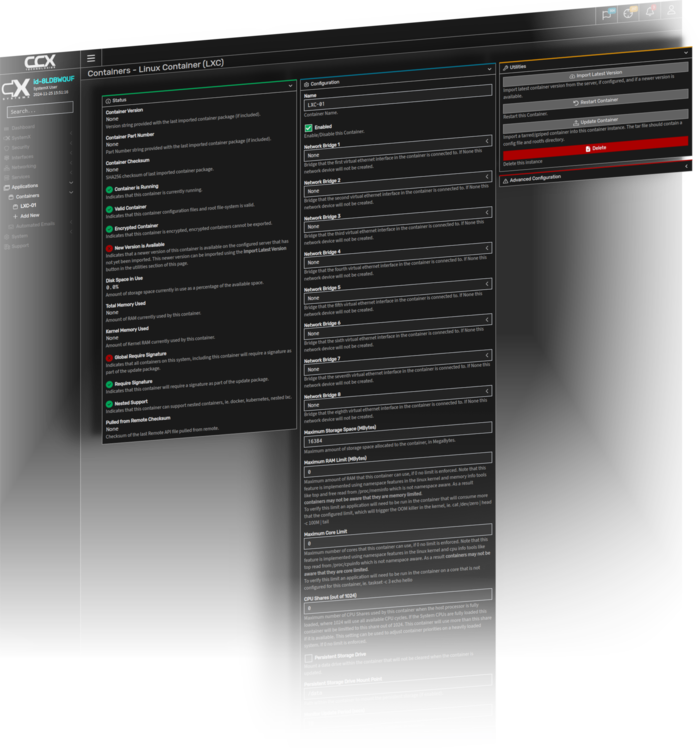Open the Networking sidebar menu
Image resolution: width=700 pixels, height=748 pixels.
pyautogui.click(x=24, y=167)
